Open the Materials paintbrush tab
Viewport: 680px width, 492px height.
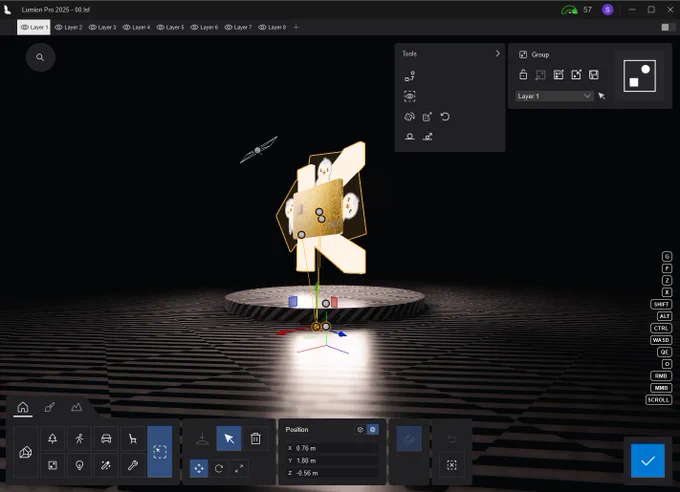tap(50, 407)
